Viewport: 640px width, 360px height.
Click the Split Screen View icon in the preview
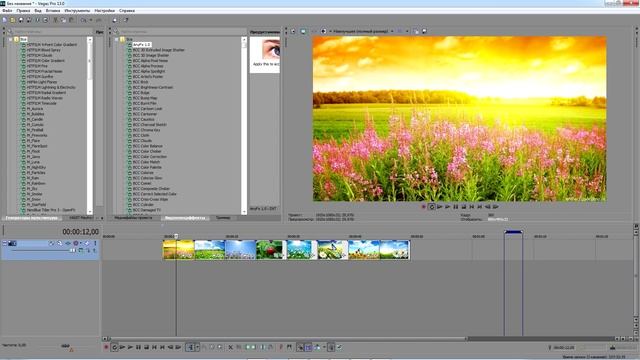click(x=324, y=31)
